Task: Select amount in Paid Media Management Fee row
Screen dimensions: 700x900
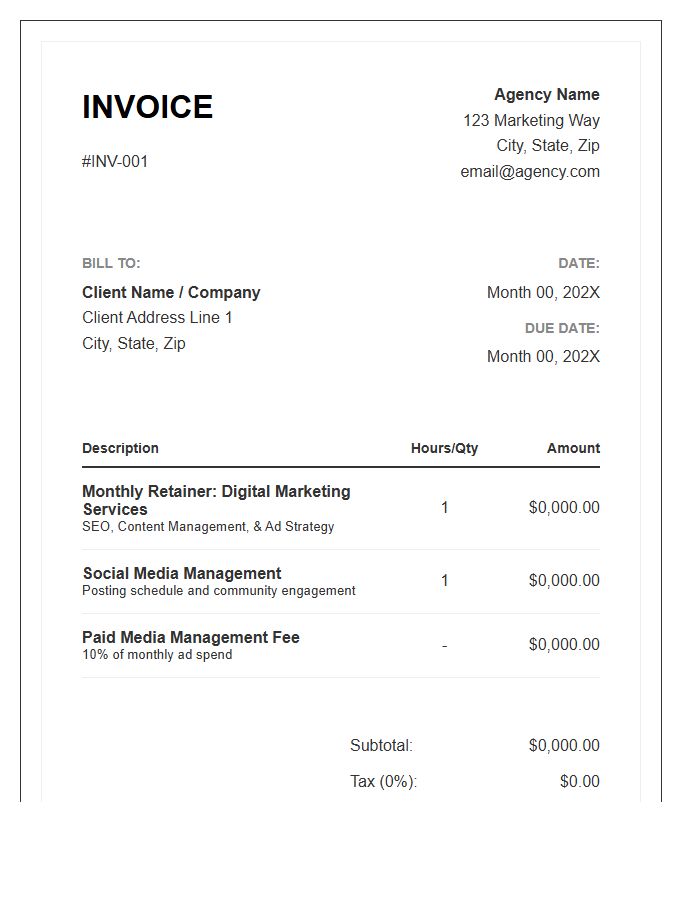Action: point(564,644)
